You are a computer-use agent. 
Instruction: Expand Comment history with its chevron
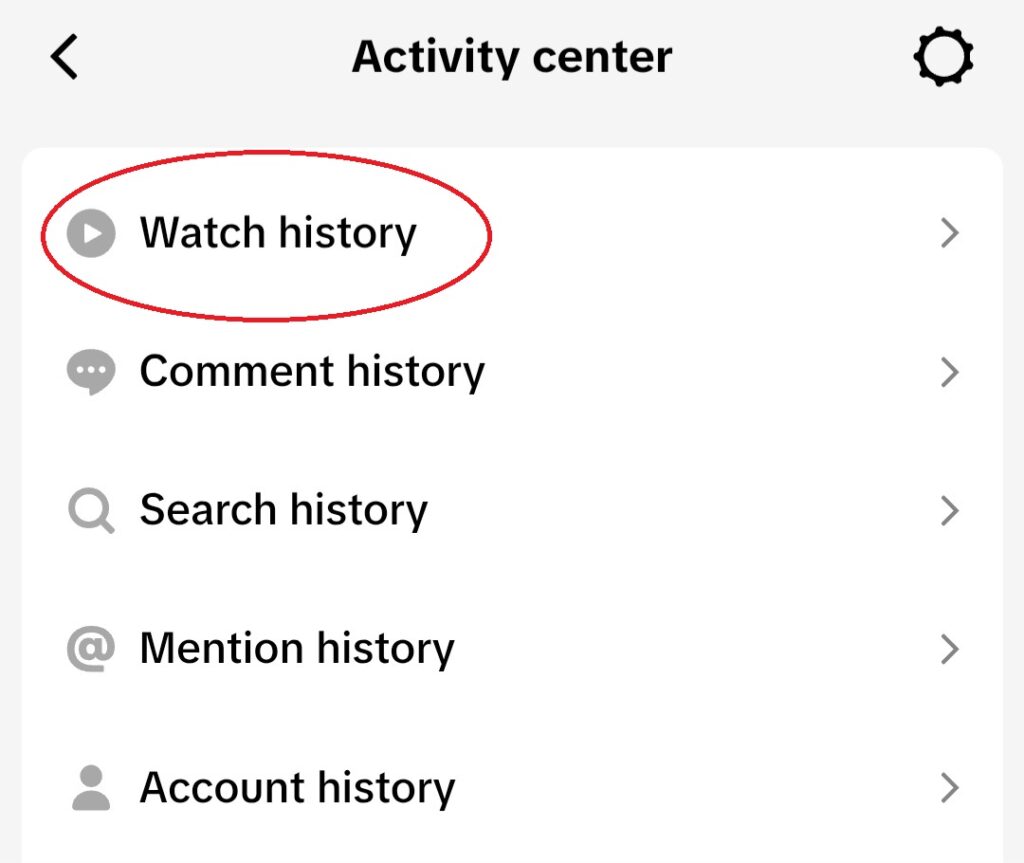pos(950,372)
